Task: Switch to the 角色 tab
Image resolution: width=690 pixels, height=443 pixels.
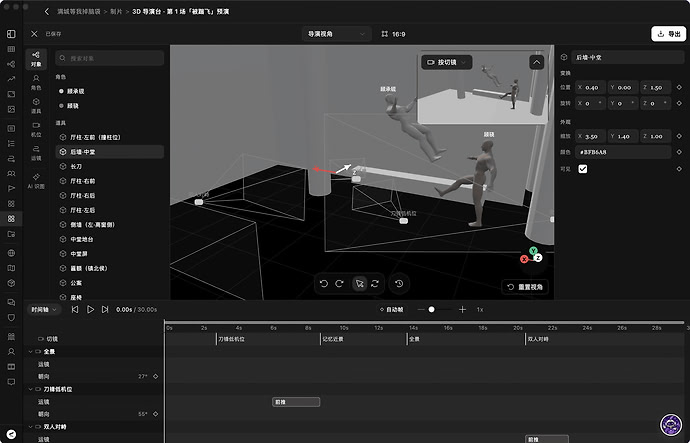Action: tap(36, 83)
